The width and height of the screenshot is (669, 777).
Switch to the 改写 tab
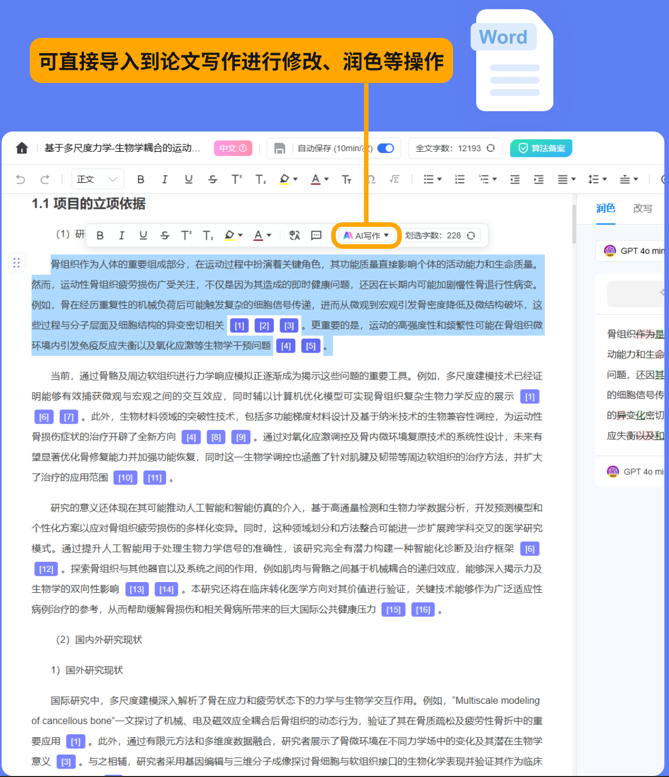pyautogui.click(x=643, y=209)
